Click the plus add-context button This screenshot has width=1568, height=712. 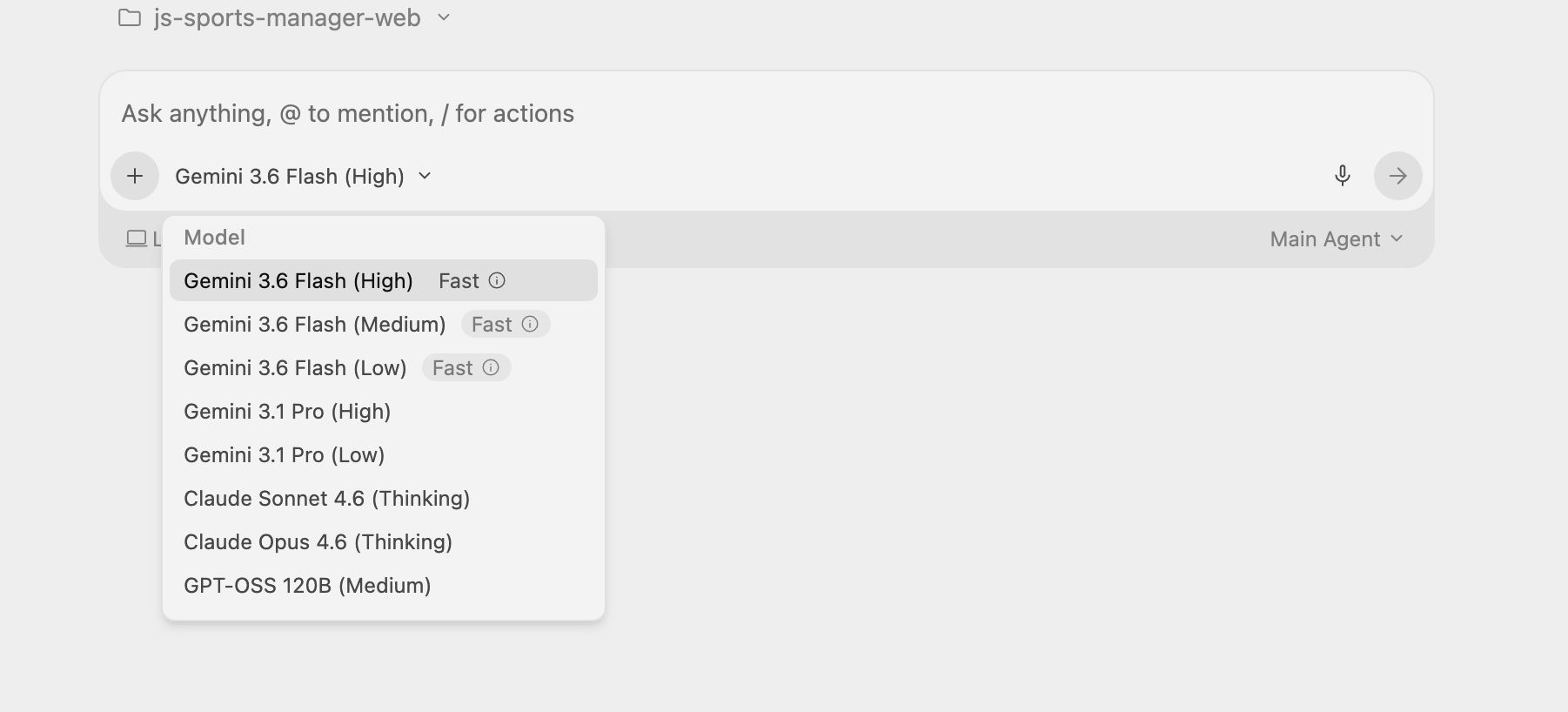tap(135, 176)
